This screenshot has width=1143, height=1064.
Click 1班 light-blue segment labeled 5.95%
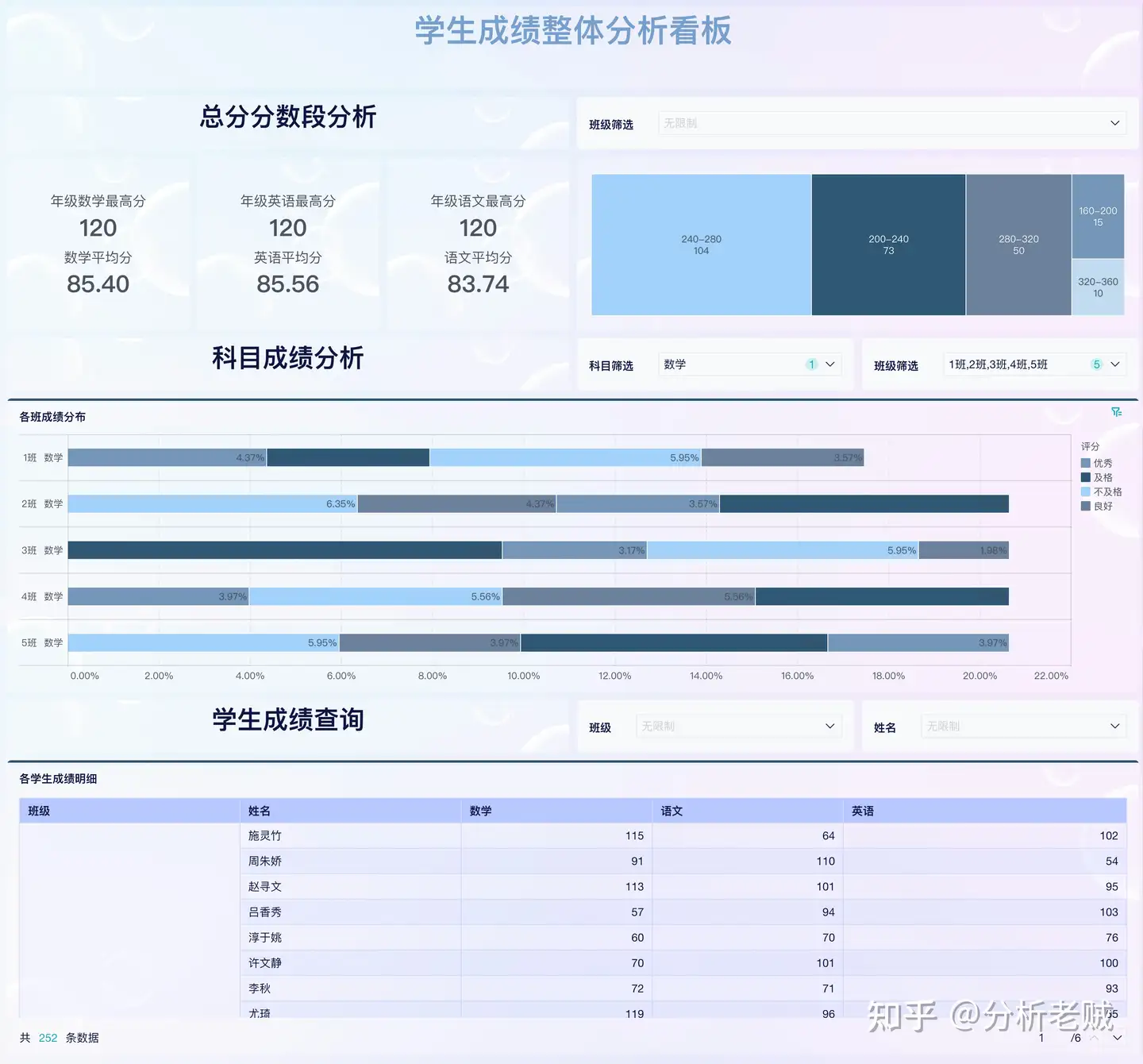[x=565, y=457]
